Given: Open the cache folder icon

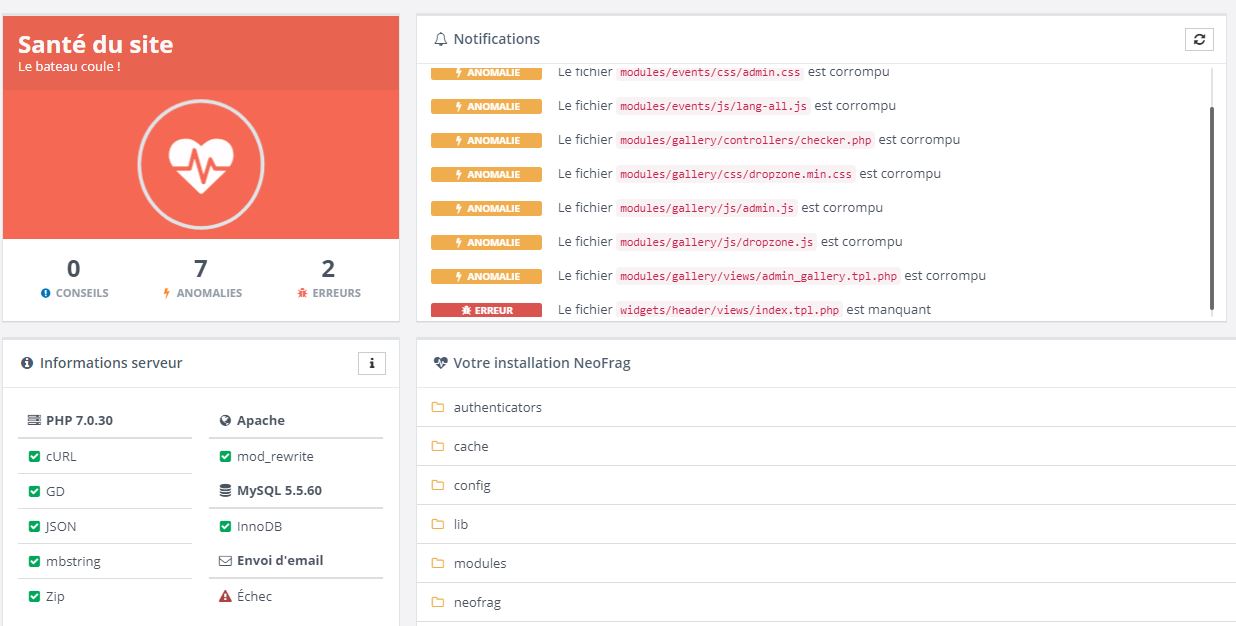Looking at the screenshot, I should pyautogui.click(x=437, y=446).
